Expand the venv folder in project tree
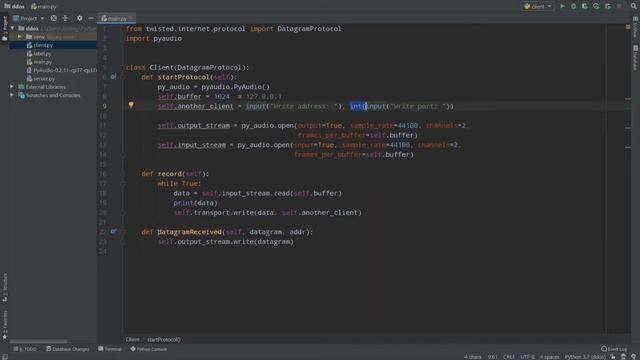 coord(19,37)
